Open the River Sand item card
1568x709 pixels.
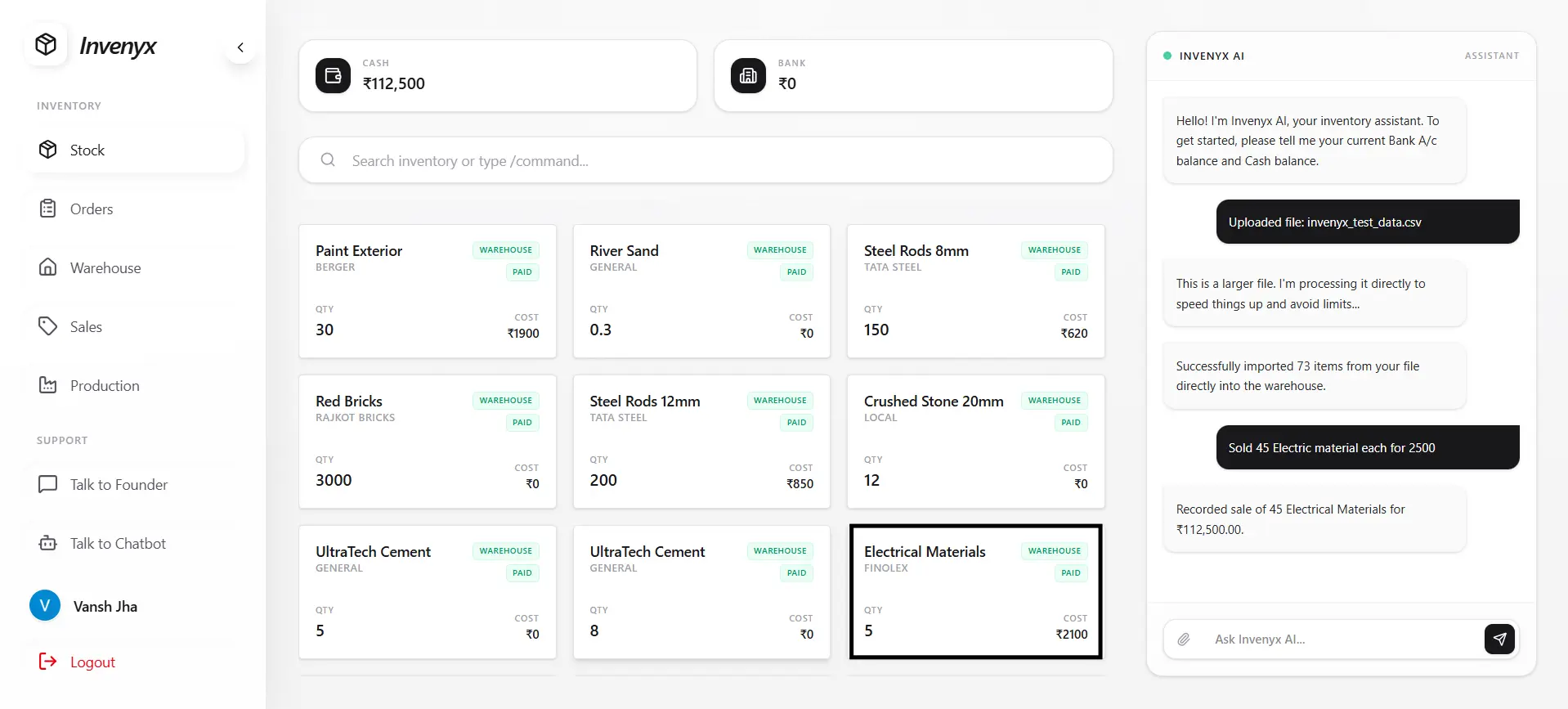pos(701,291)
